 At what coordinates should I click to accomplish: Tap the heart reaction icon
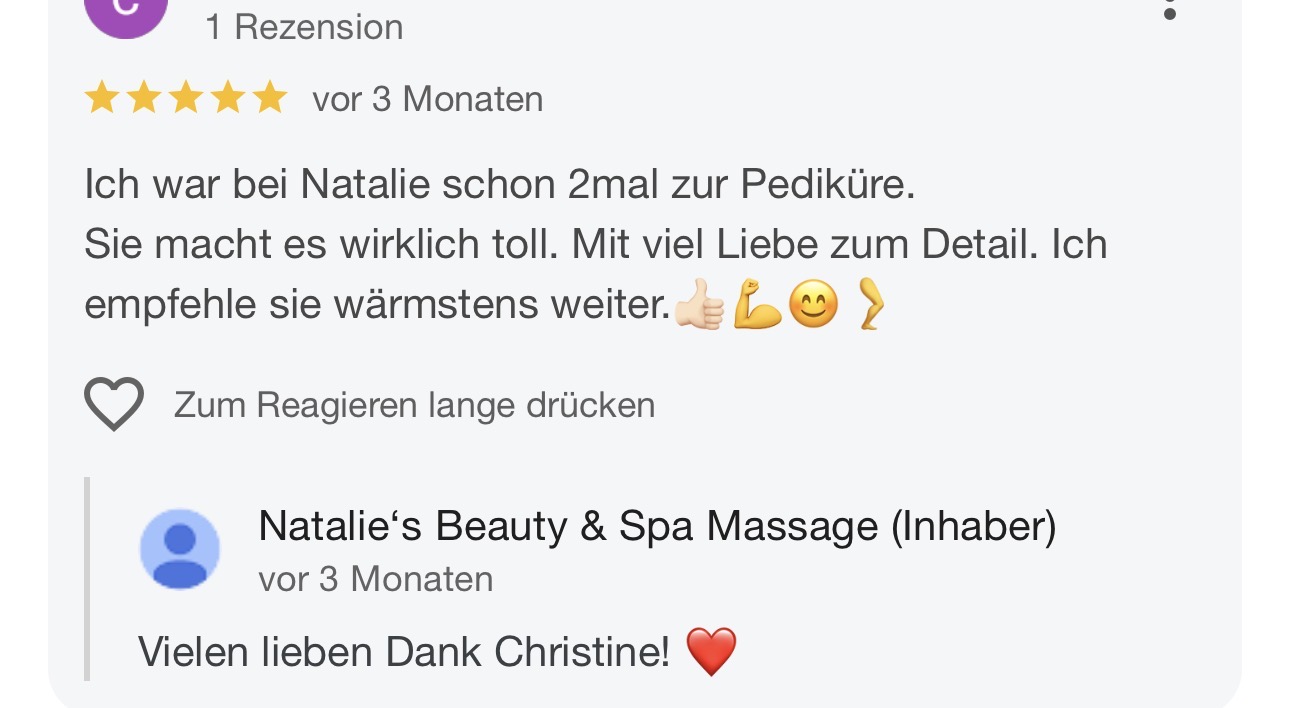pyautogui.click(x=114, y=404)
